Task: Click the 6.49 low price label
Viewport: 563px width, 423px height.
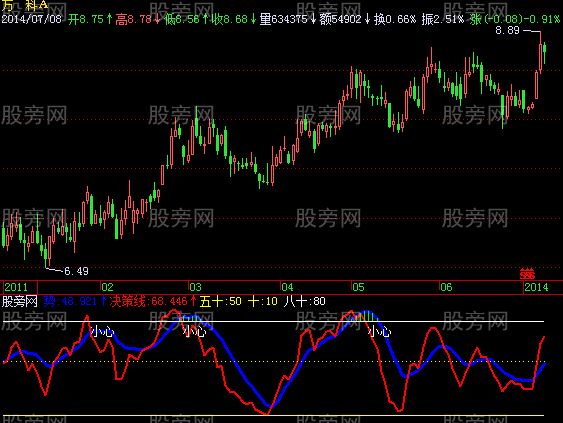Action: coord(76,271)
